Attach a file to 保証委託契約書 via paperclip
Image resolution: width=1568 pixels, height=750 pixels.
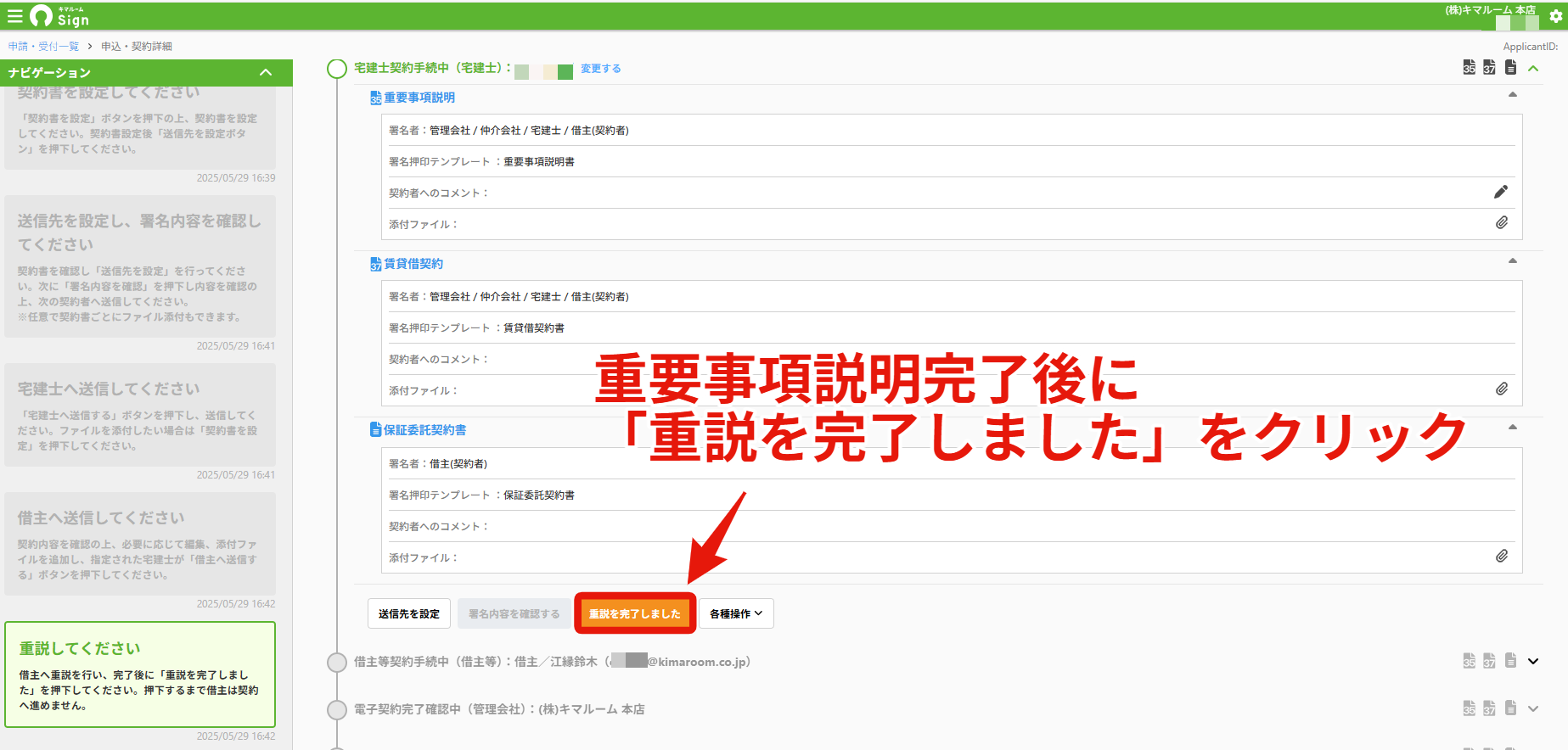pyautogui.click(x=1502, y=556)
